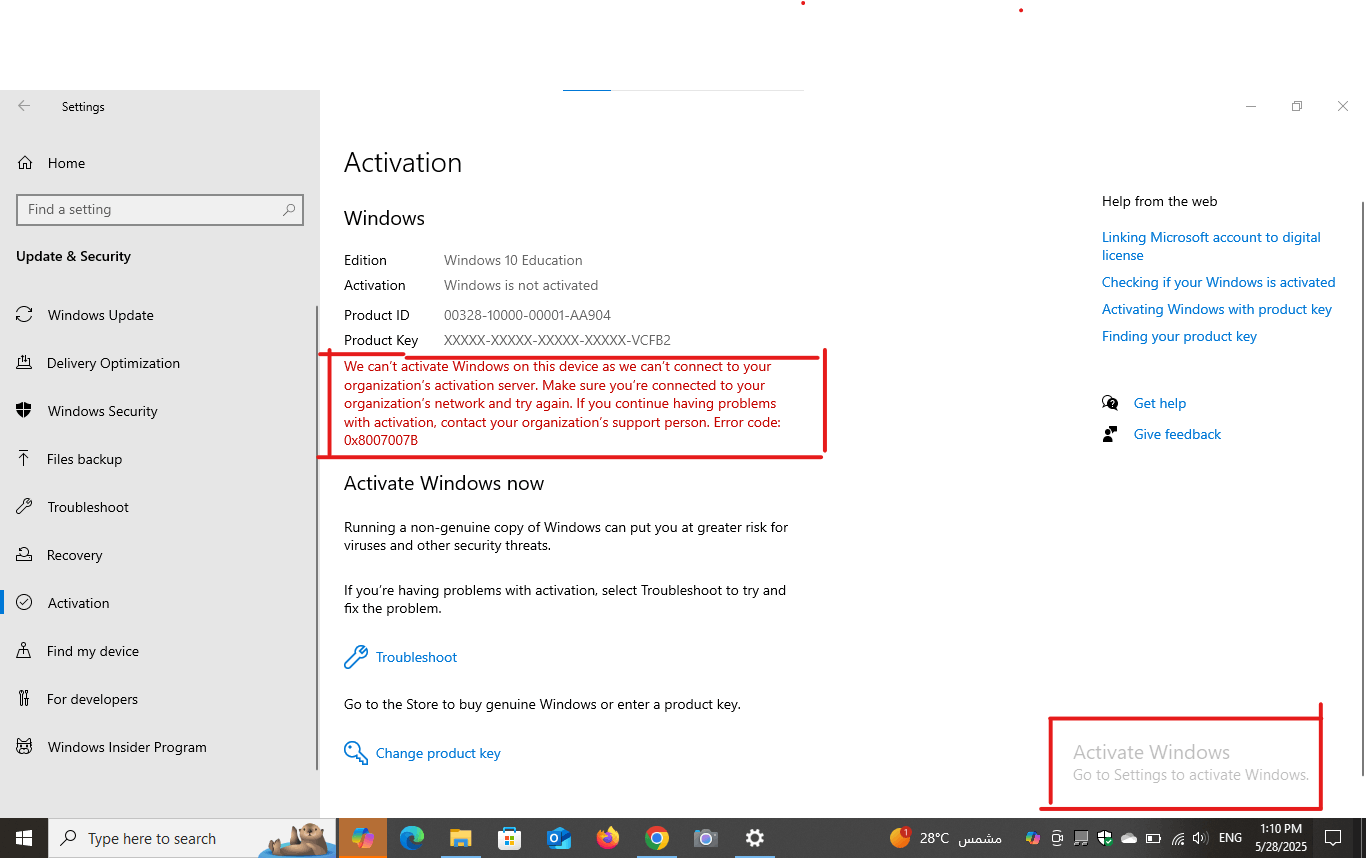Open Checking if your Windows is activated
The image size is (1366, 858).
[1218, 282]
